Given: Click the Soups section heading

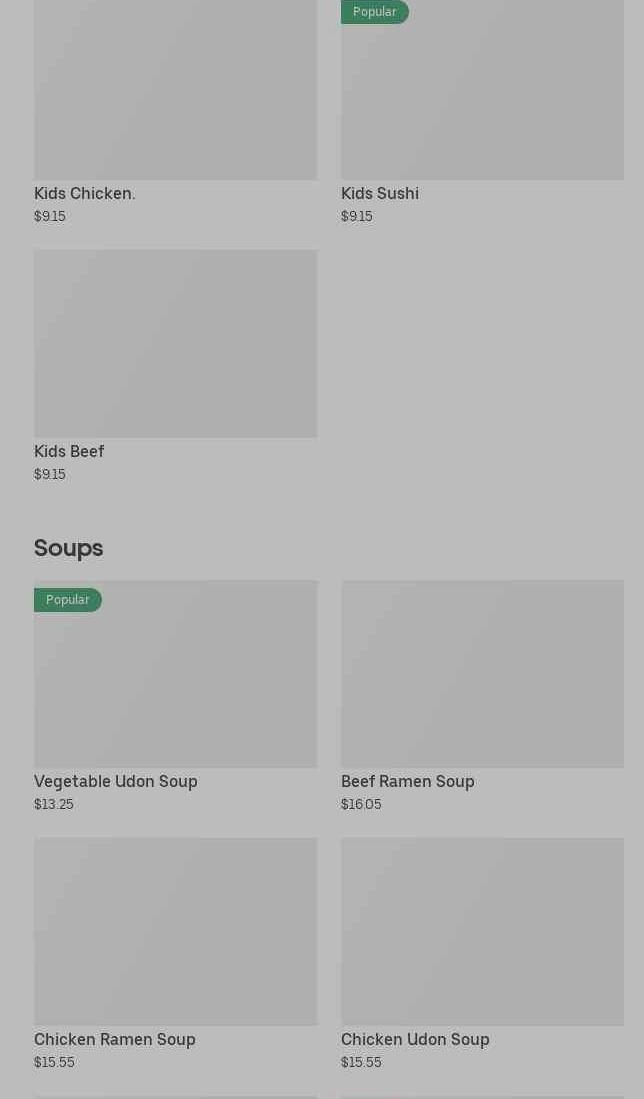Looking at the screenshot, I should (69, 548).
